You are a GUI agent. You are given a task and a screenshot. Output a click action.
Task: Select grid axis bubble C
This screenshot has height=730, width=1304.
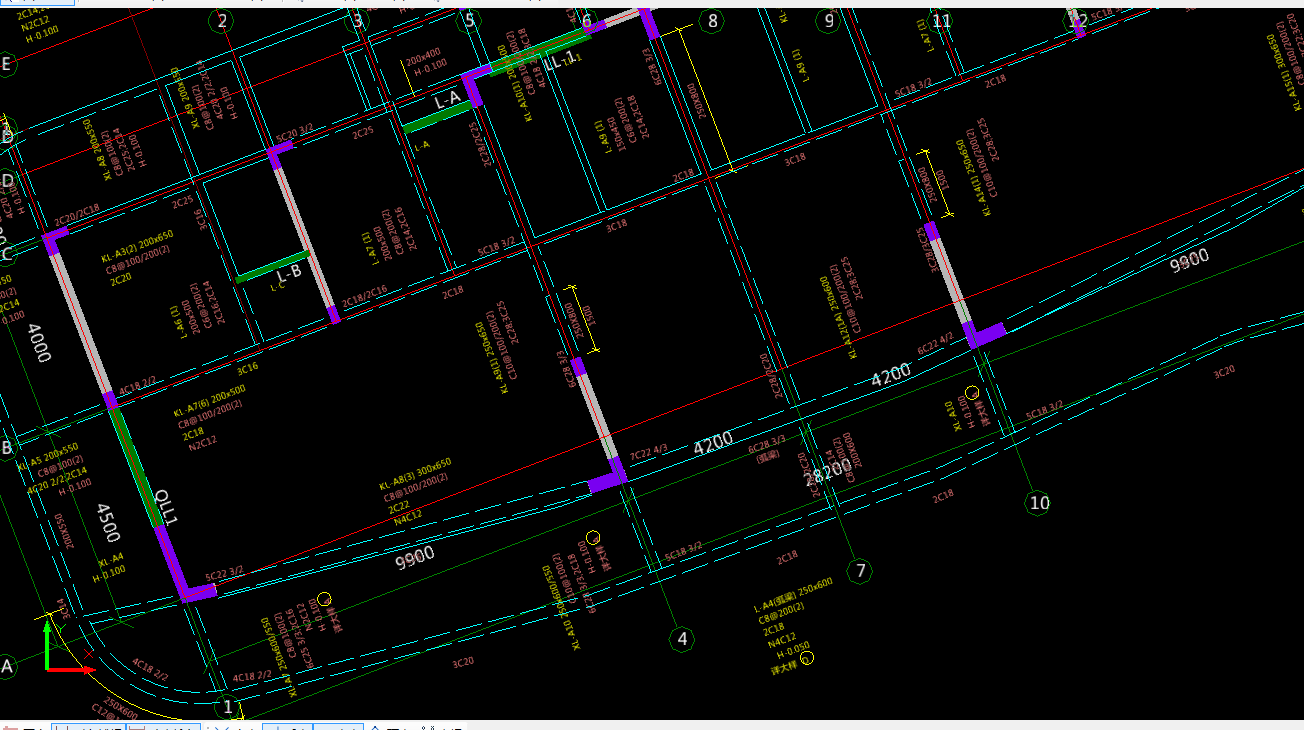click(6, 253)
